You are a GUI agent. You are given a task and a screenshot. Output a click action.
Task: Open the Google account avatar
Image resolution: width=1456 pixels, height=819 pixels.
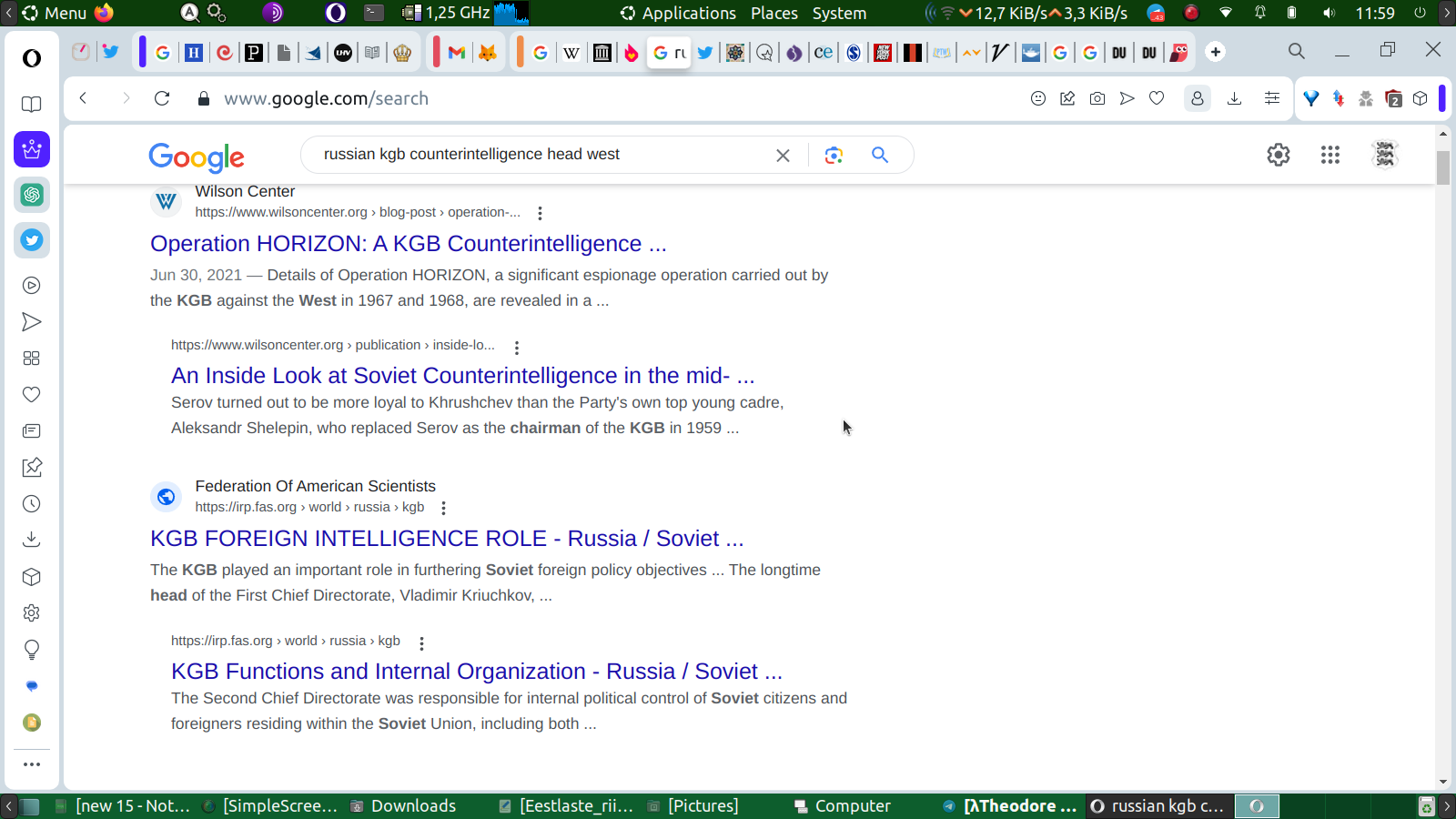1385,155
